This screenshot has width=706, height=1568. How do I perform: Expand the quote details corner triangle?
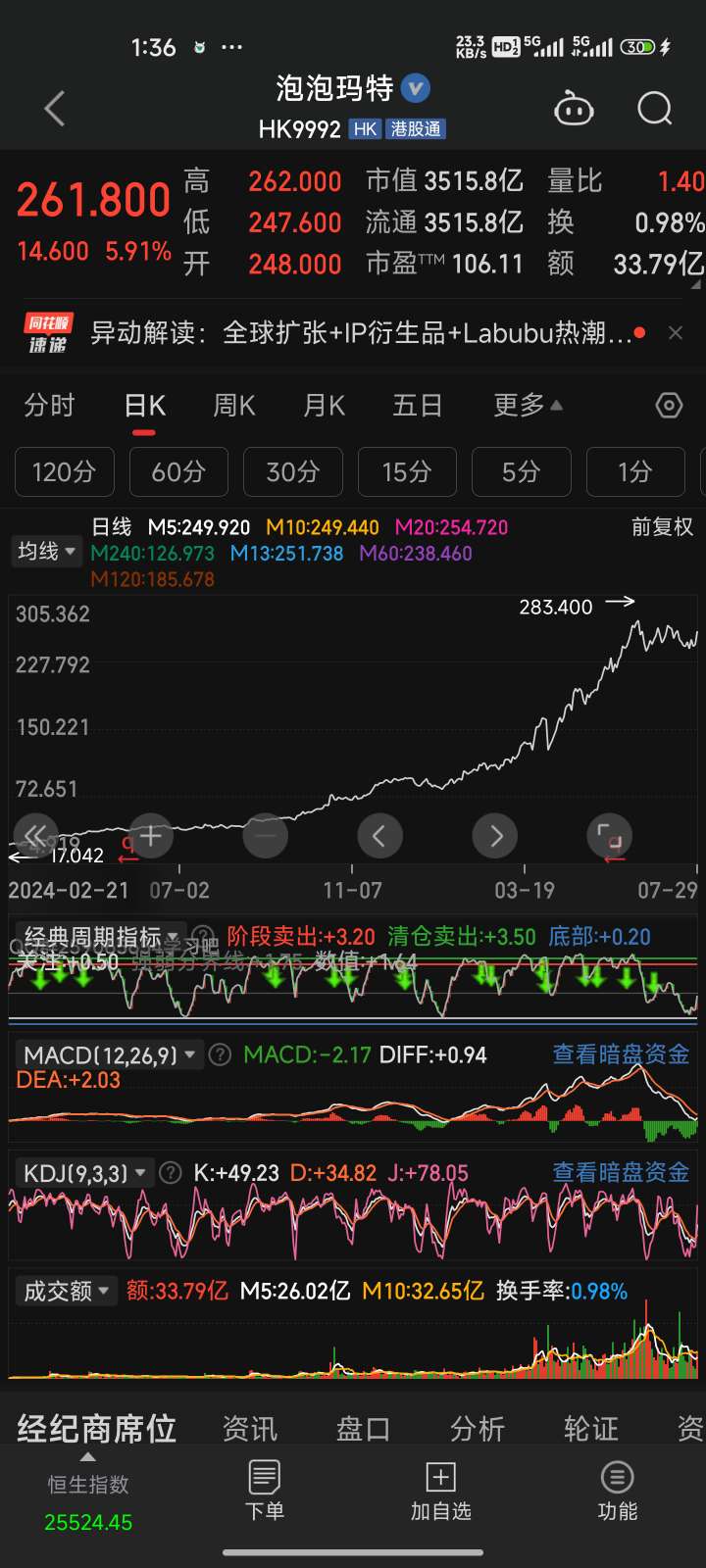(696, 284)
